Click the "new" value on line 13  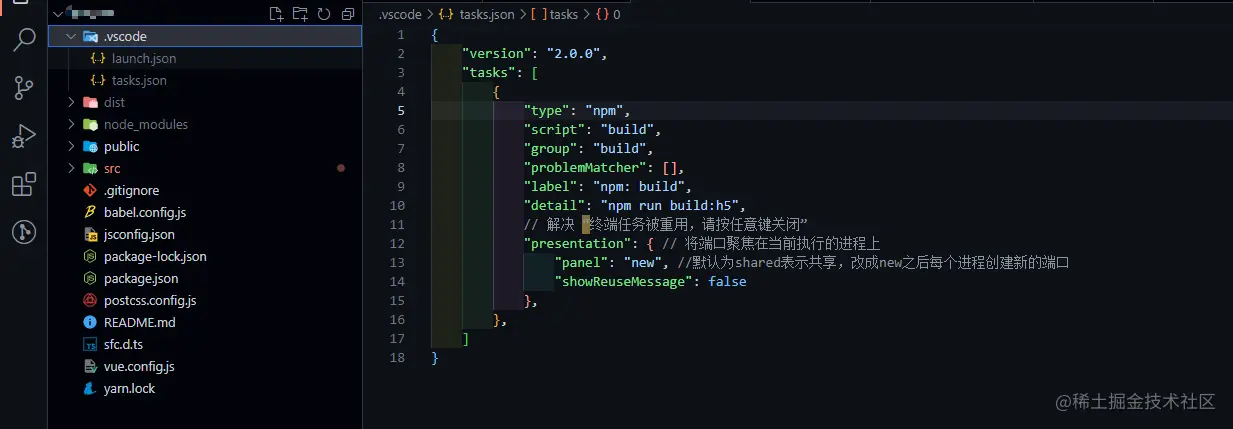[643, 263]
